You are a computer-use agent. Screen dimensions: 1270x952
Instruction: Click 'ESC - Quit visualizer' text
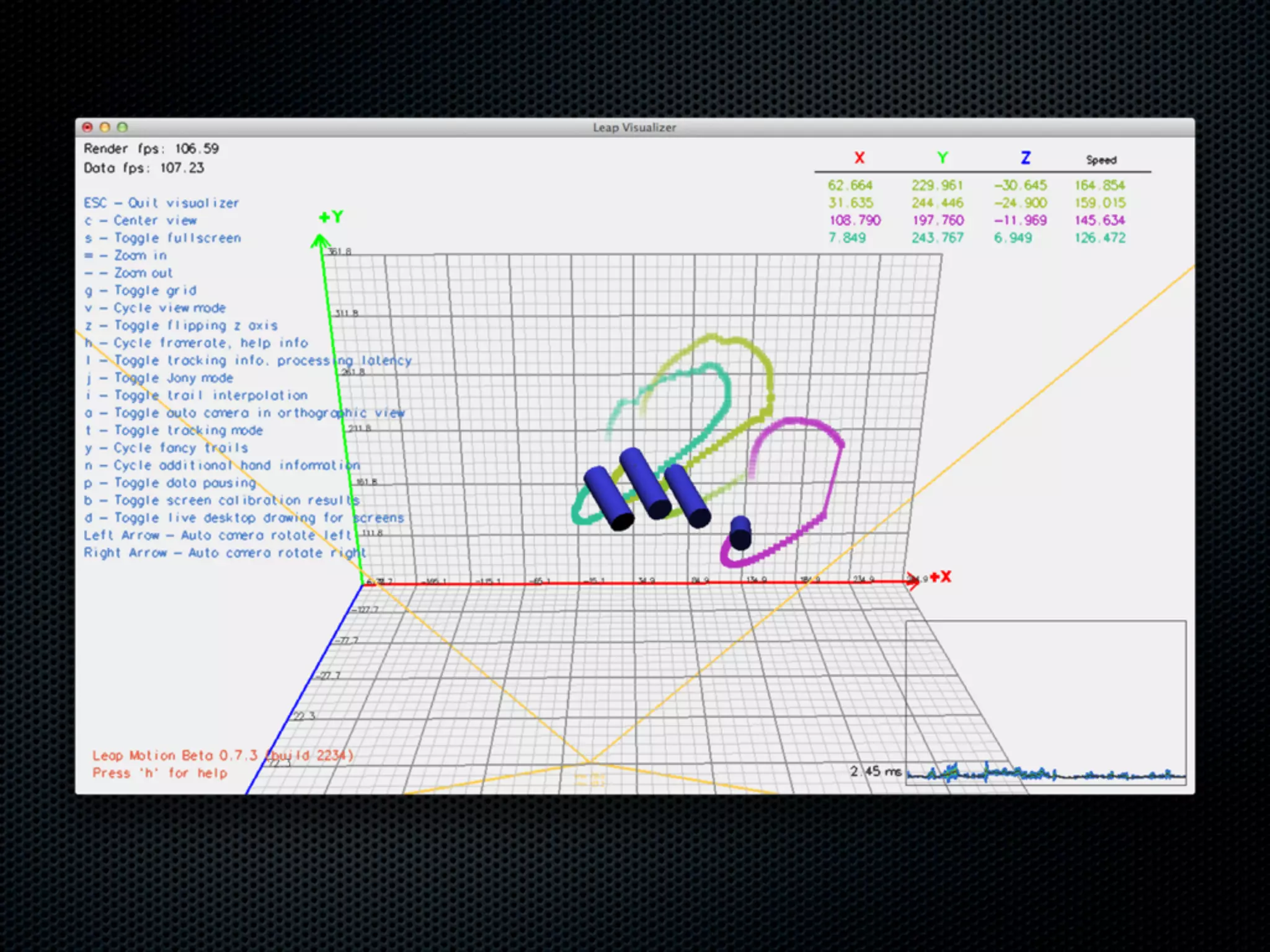point(161,203)
